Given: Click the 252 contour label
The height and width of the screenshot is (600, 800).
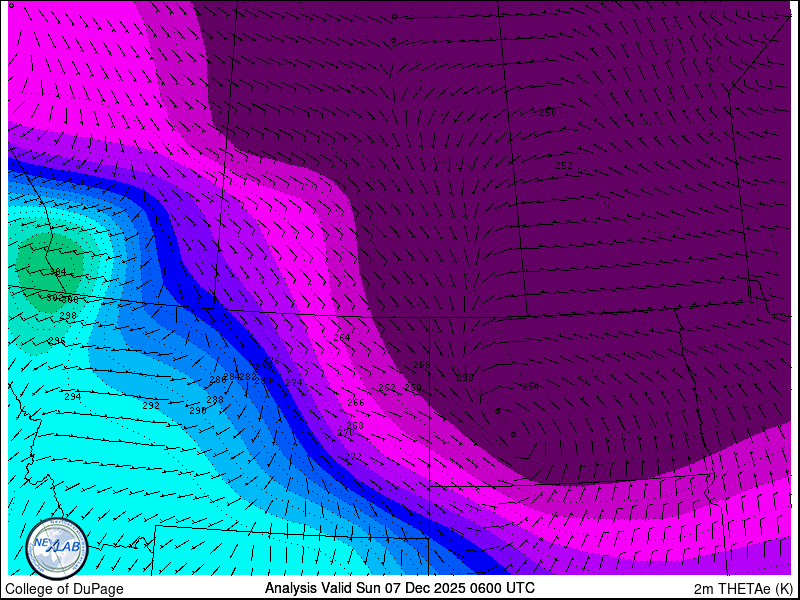Looking at the screenshot, I should point(564,166).
